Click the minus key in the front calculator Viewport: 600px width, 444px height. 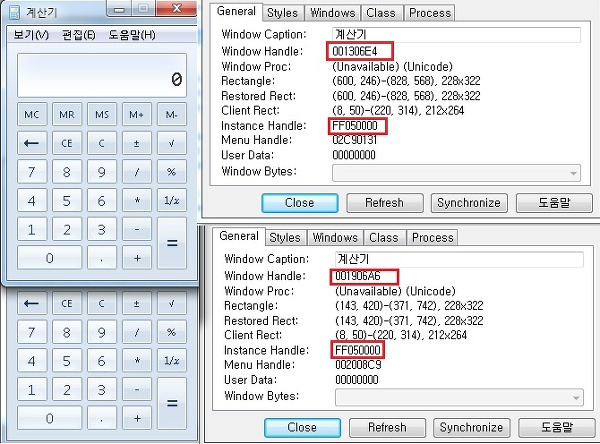click(137, 229)
